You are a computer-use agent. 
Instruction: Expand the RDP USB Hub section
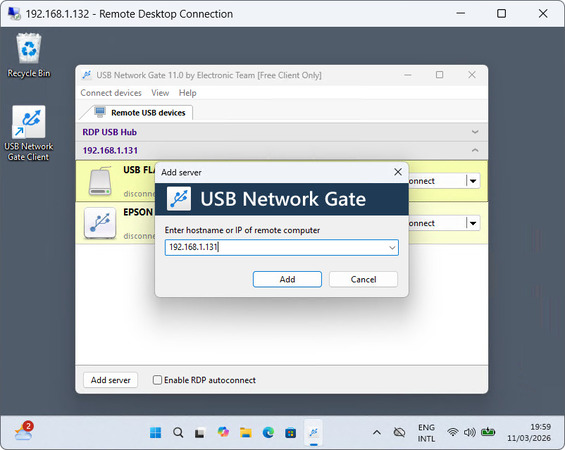(x=475, y=132)
